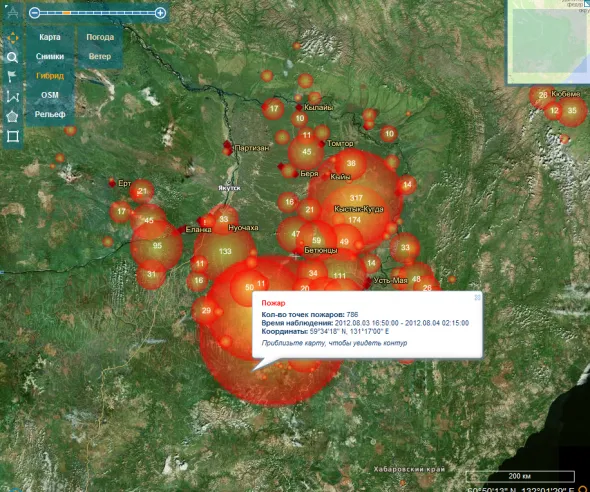Select the OSM base layer
Image resolution: width=590 pixels, height=492 pixels.
pos(50,95)
